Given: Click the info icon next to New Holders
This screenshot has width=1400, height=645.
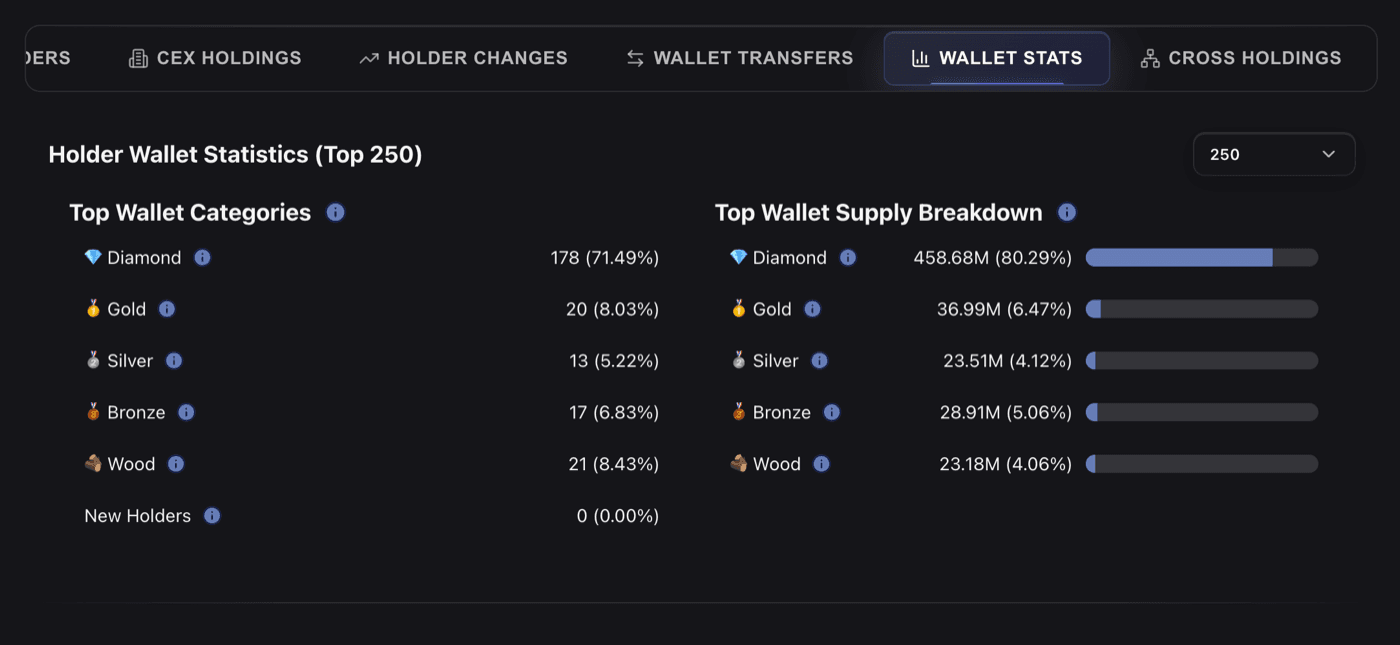Looking at the screenshot, I should pyautogui.click(x=211, y=515).
